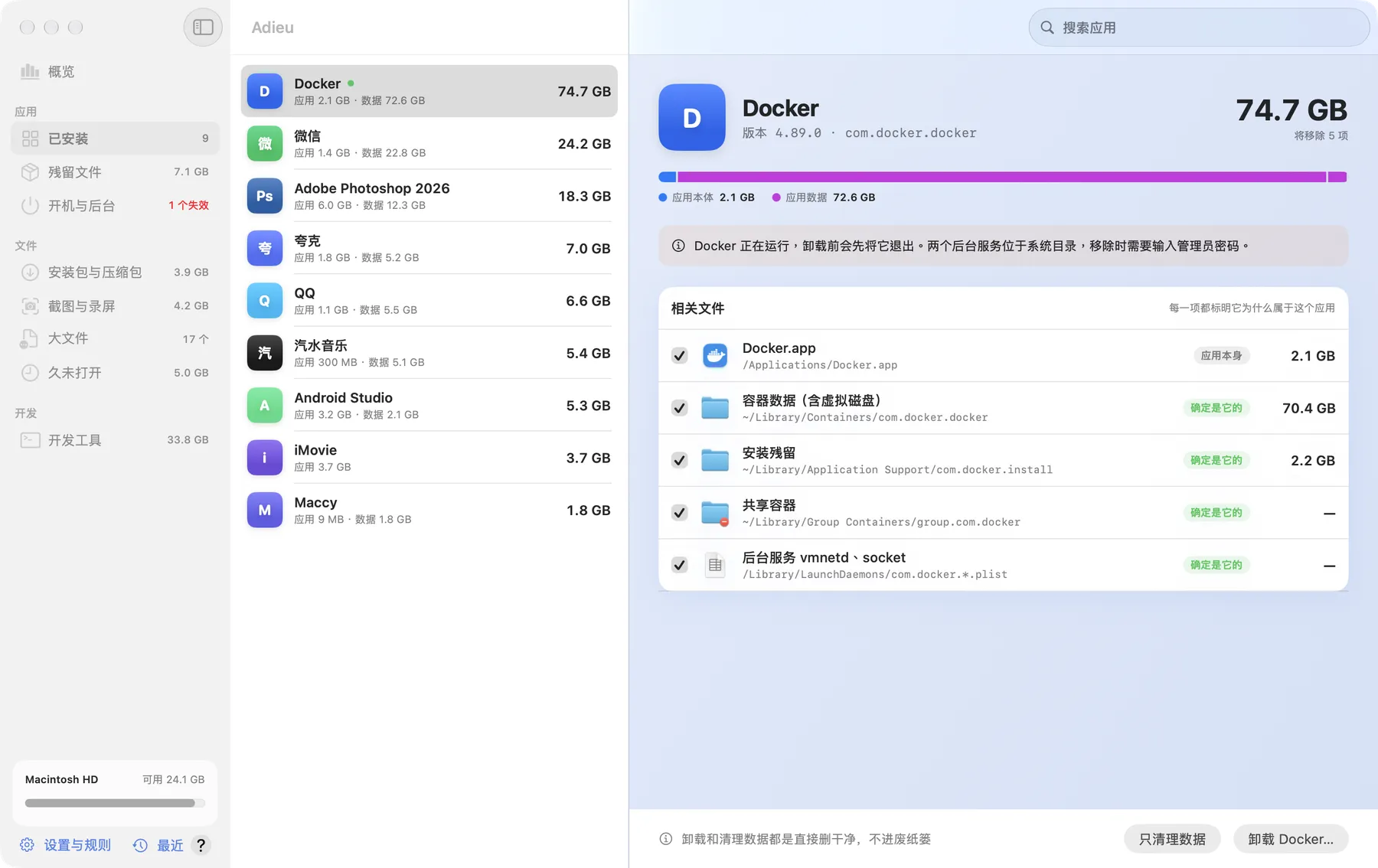This screenshot has width=1378, height=868.
Task: Open 开机与后台 in the sidebar
Action: tap(115, 206)
